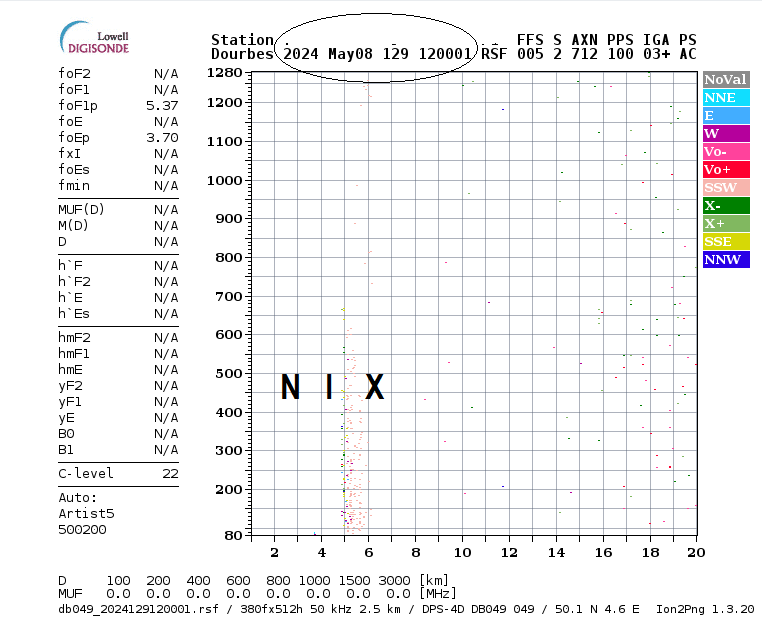
Task: Click the Vo+ red legend swatch
Action: coord(725,170)
